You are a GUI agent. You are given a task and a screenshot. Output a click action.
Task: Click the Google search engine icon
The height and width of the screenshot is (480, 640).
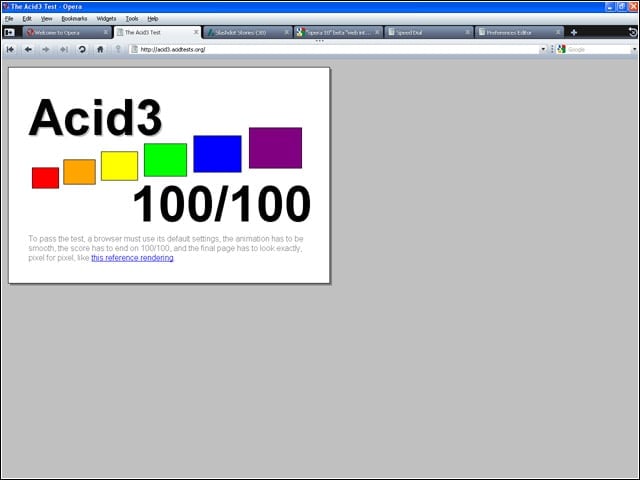pyautogui.click(x=562, y=49)
